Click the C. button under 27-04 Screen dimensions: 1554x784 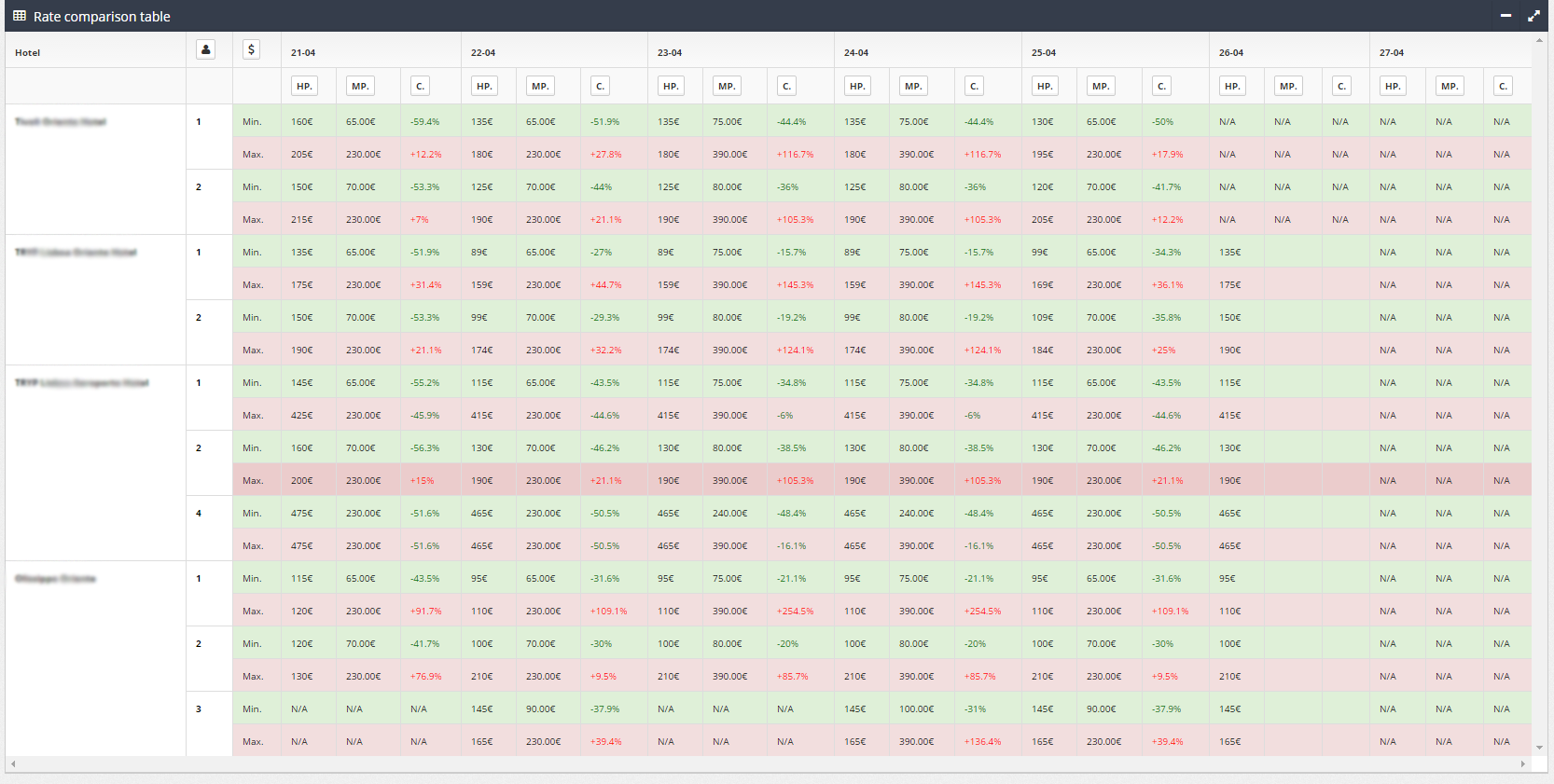tap(1503, 86)
